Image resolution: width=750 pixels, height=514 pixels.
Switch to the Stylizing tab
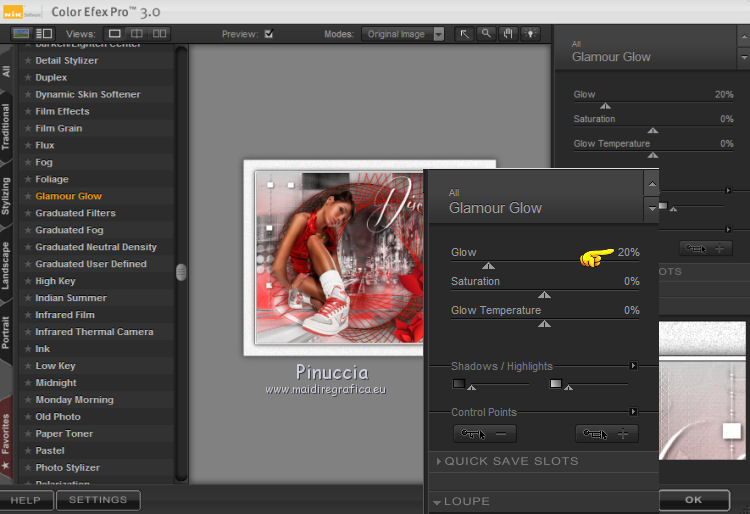(x=6, y=196)
